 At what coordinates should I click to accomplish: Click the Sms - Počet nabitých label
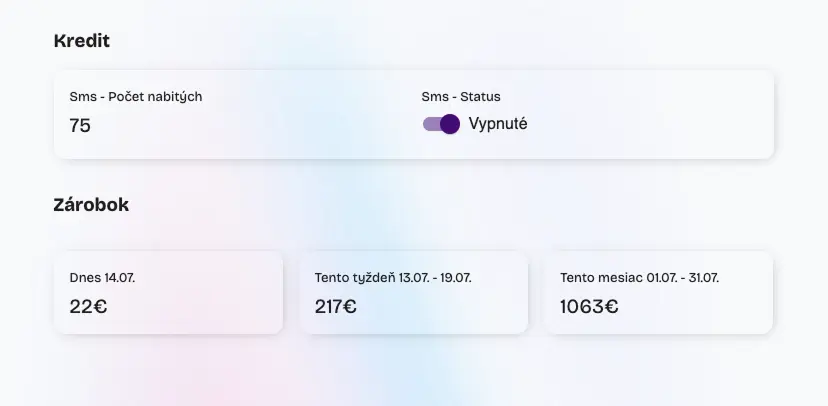[x=136, y=97]
